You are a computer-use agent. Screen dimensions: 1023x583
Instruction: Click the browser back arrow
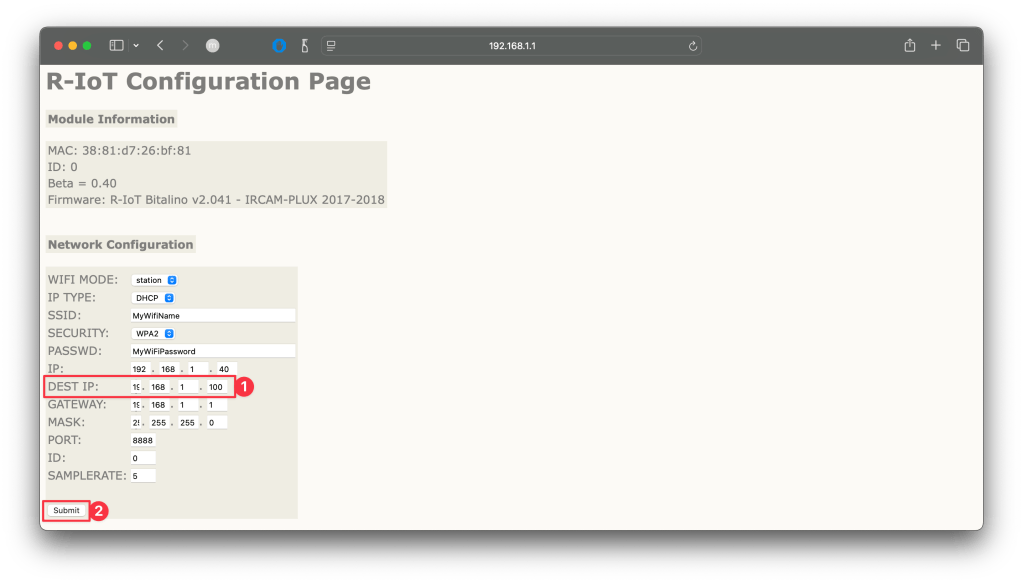click(160, 46)
